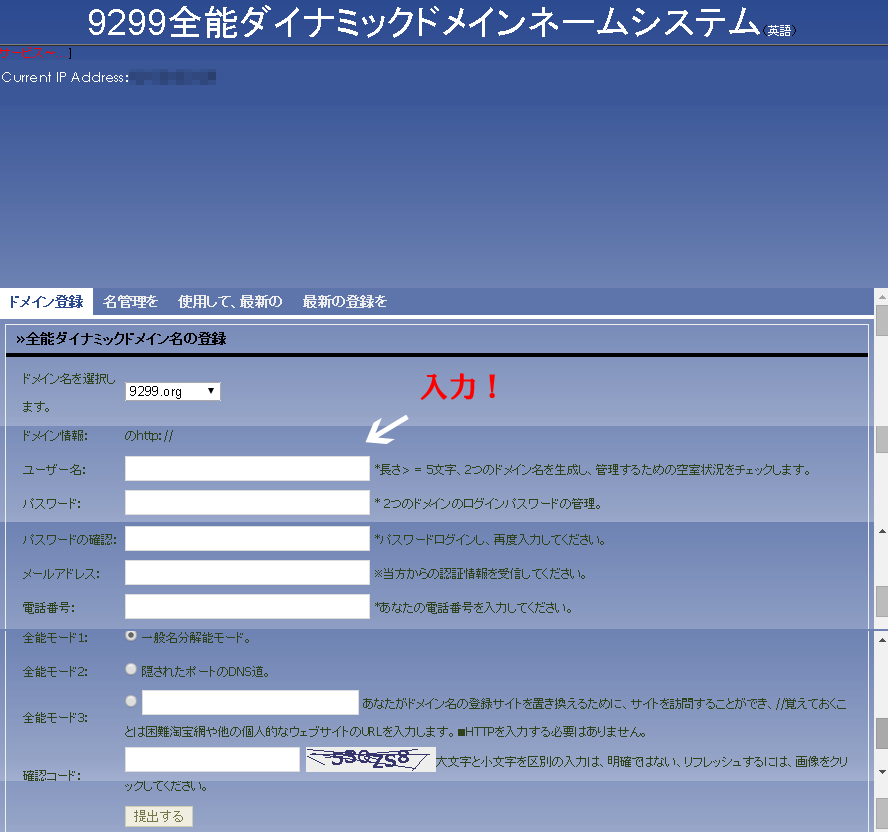
Task: Click the 'ドメイン情報:' label text
Action: 55,436
